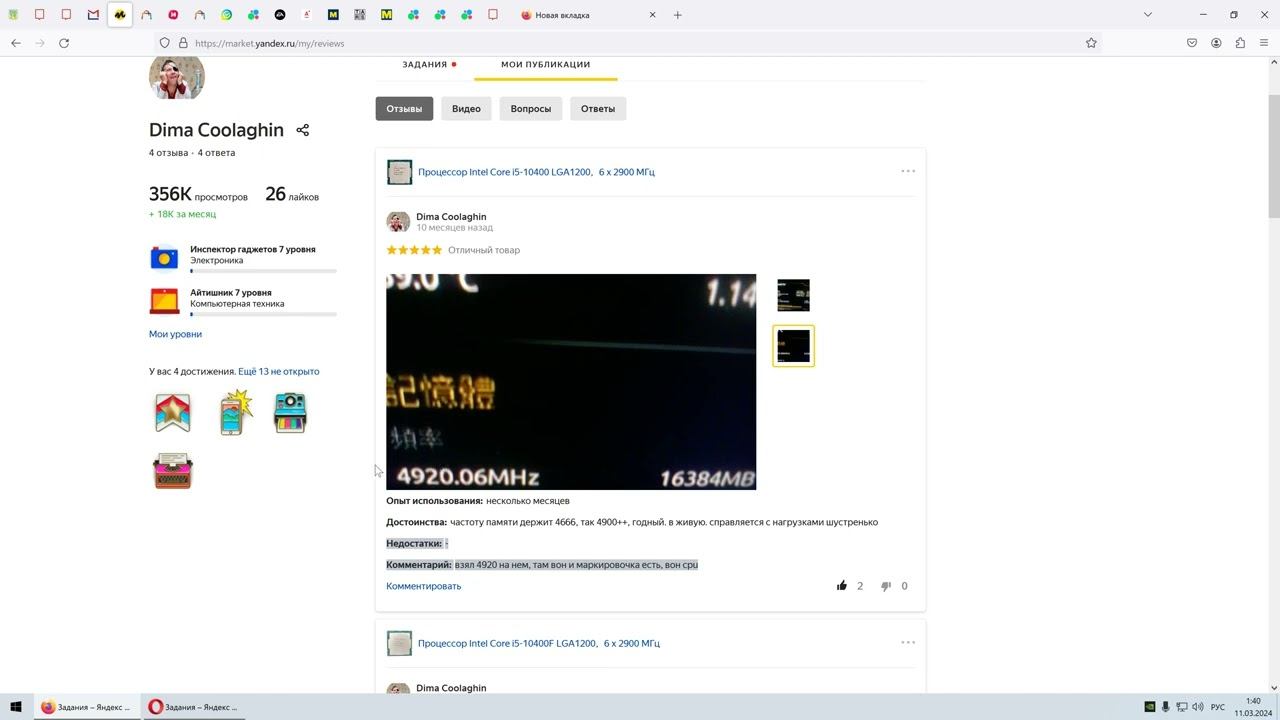Open the Процессор Intel Core i5-10400 link
Screen dimensions: 1280x720
point(536,172)
